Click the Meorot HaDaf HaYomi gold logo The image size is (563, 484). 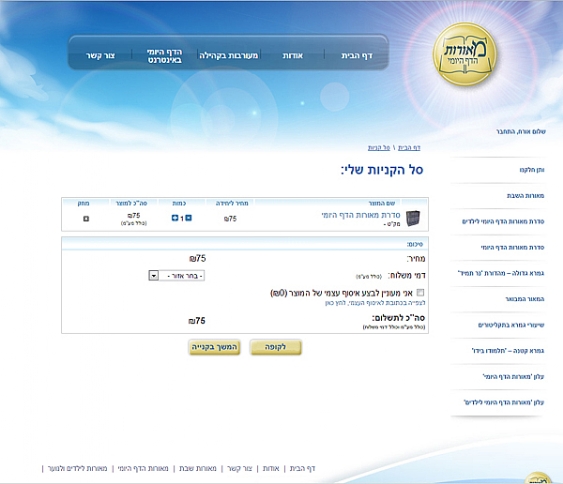click(x=465, y=54)
